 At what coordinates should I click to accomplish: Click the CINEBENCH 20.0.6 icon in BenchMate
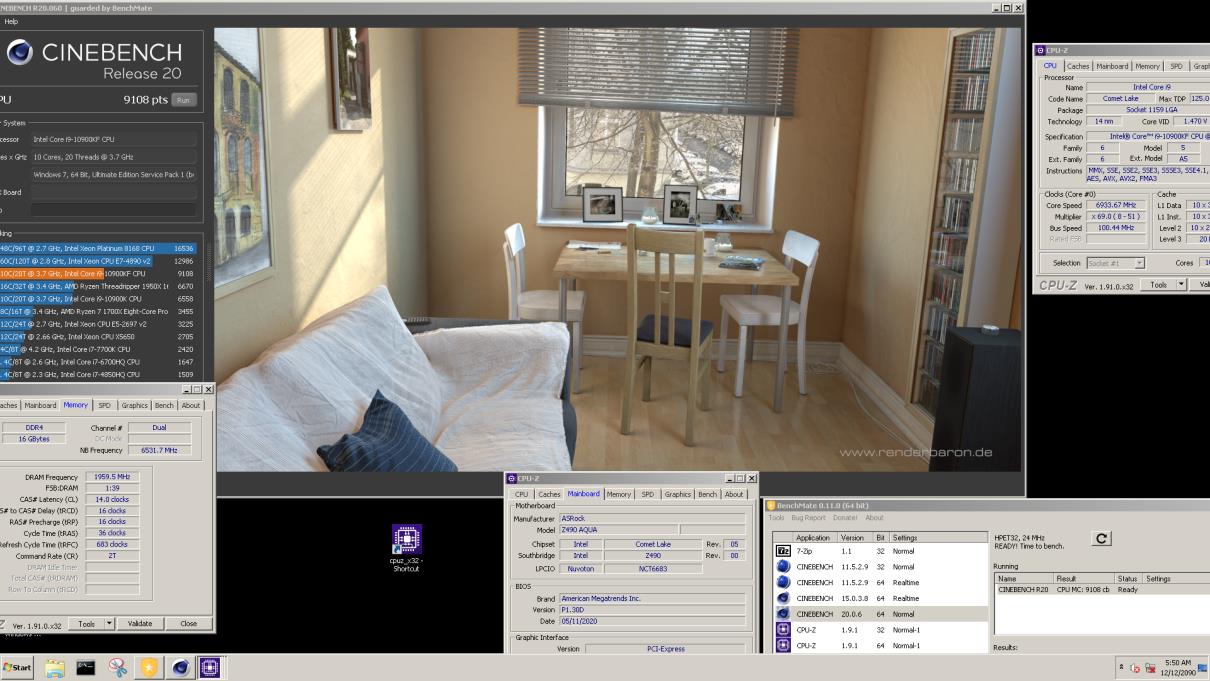[x=783, y=614]
